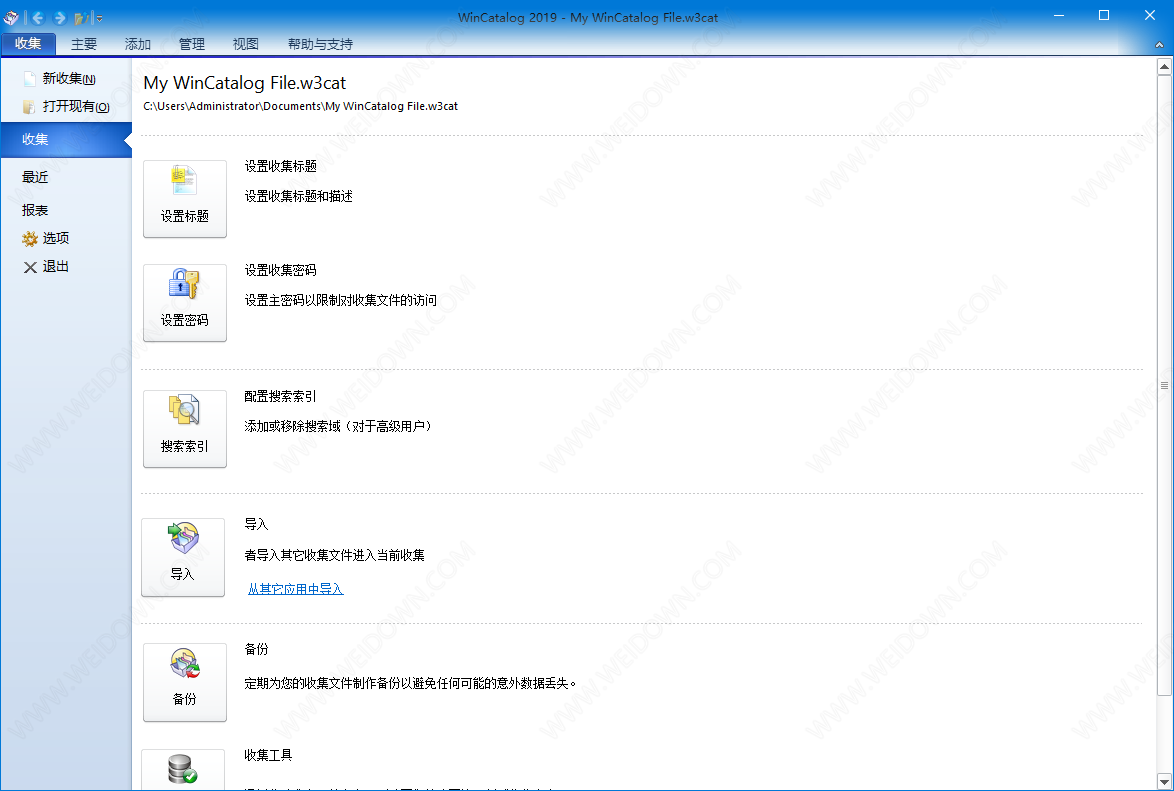Minimize the WinCatalog window
The image size is (1174, 791).
tap(1059, 16)
